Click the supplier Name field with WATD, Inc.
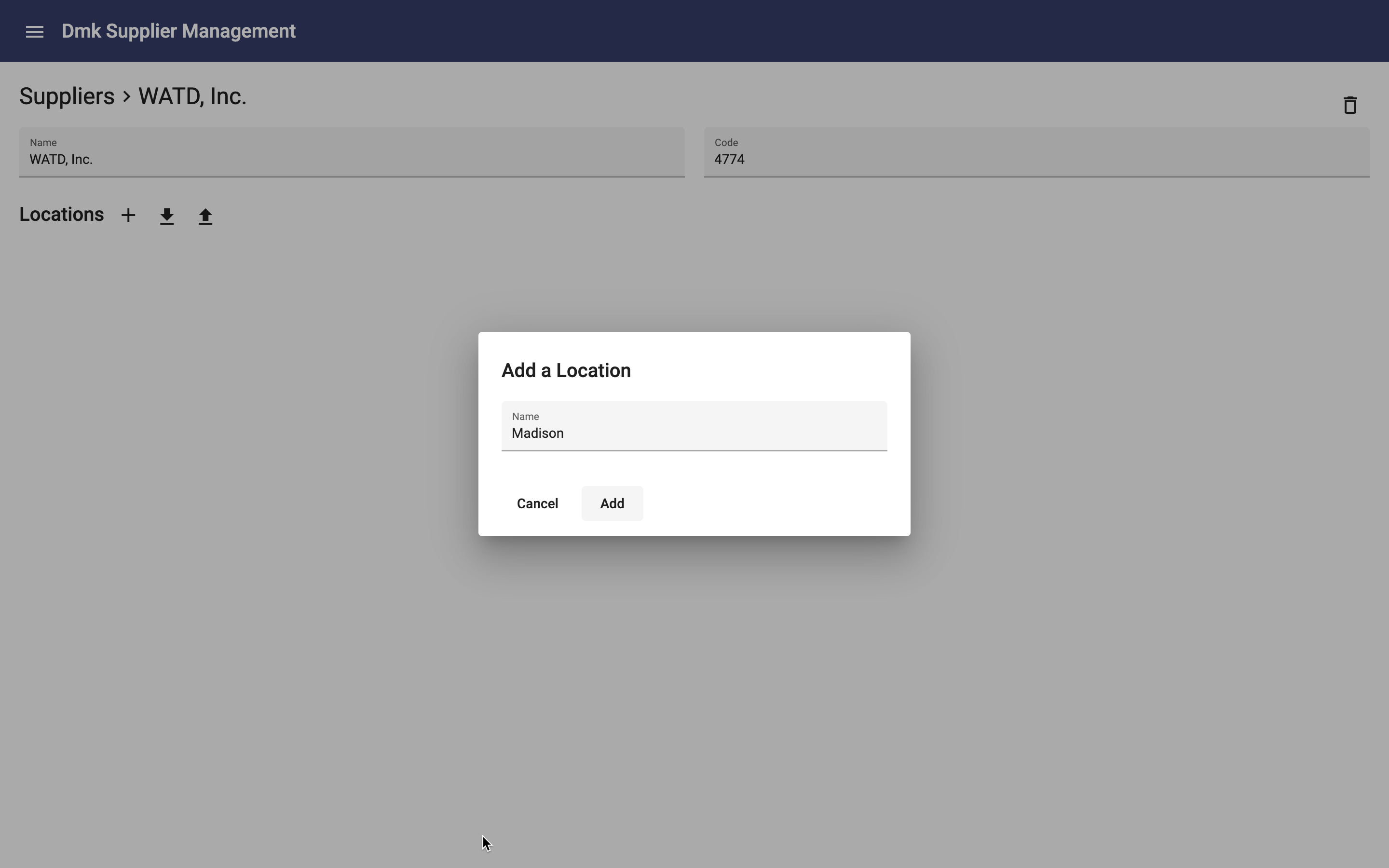This screenshot has height=868, width=1389. pyautogui.click(x=352, y=152)
